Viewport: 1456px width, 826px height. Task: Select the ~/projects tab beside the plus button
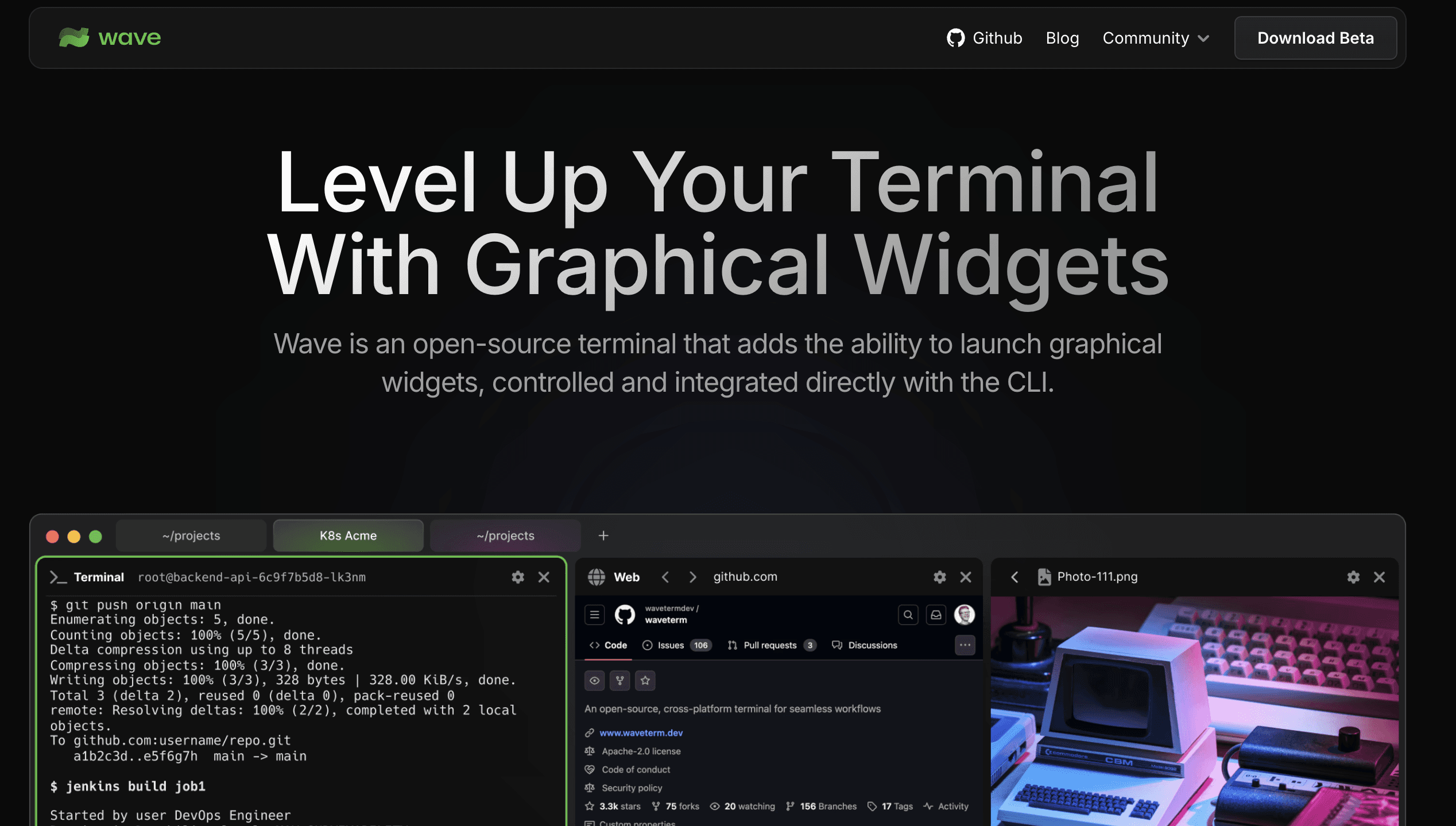tap(505, 535)
